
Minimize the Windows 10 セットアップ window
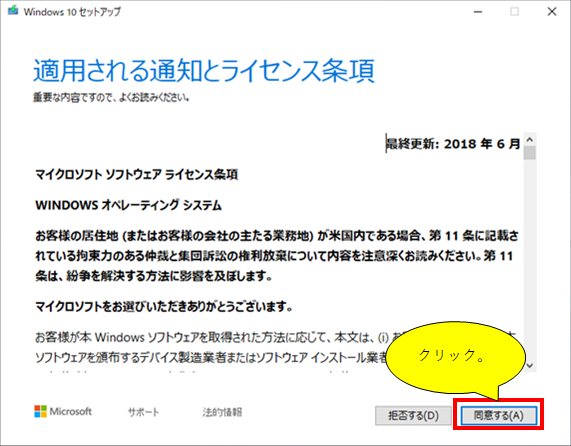pyautogui.click(x=478, y=12)
